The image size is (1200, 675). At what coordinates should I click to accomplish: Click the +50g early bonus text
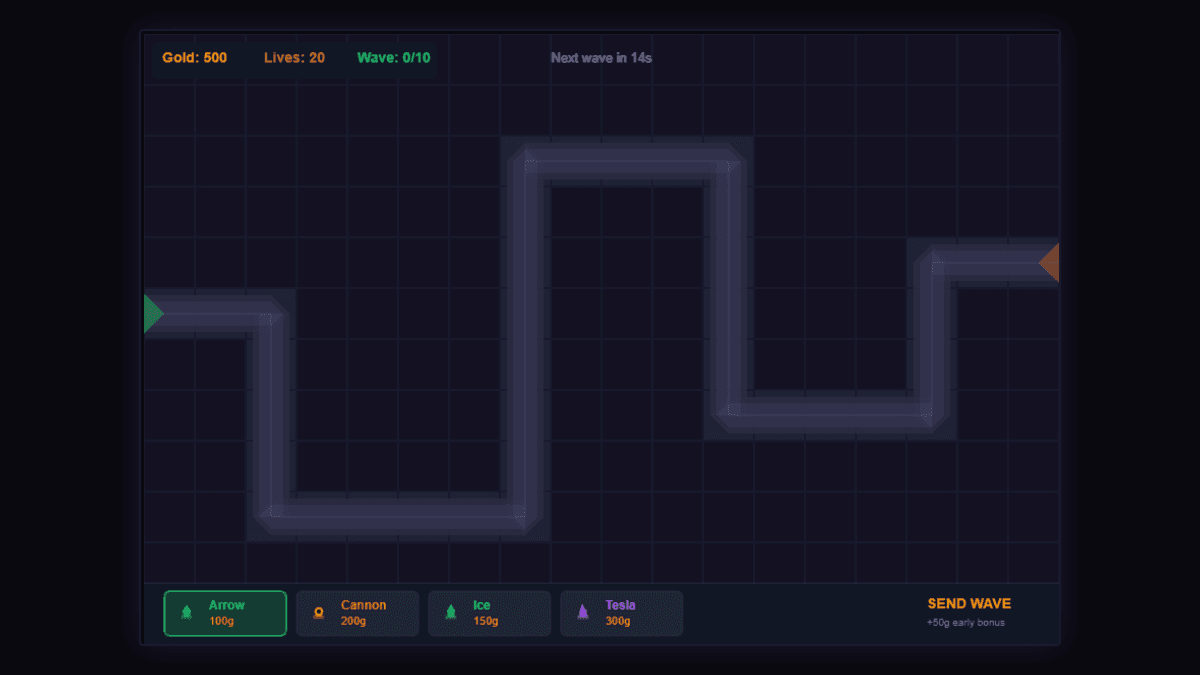coord(965,623)
